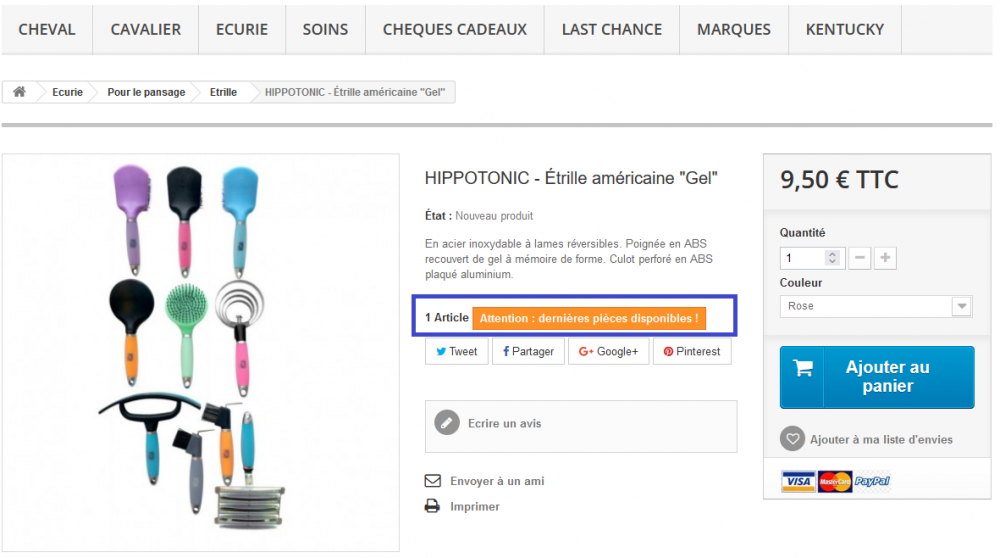Click the printer icon Imprimer
This screenshot has height=558, width=1000.
coord(432,506)
